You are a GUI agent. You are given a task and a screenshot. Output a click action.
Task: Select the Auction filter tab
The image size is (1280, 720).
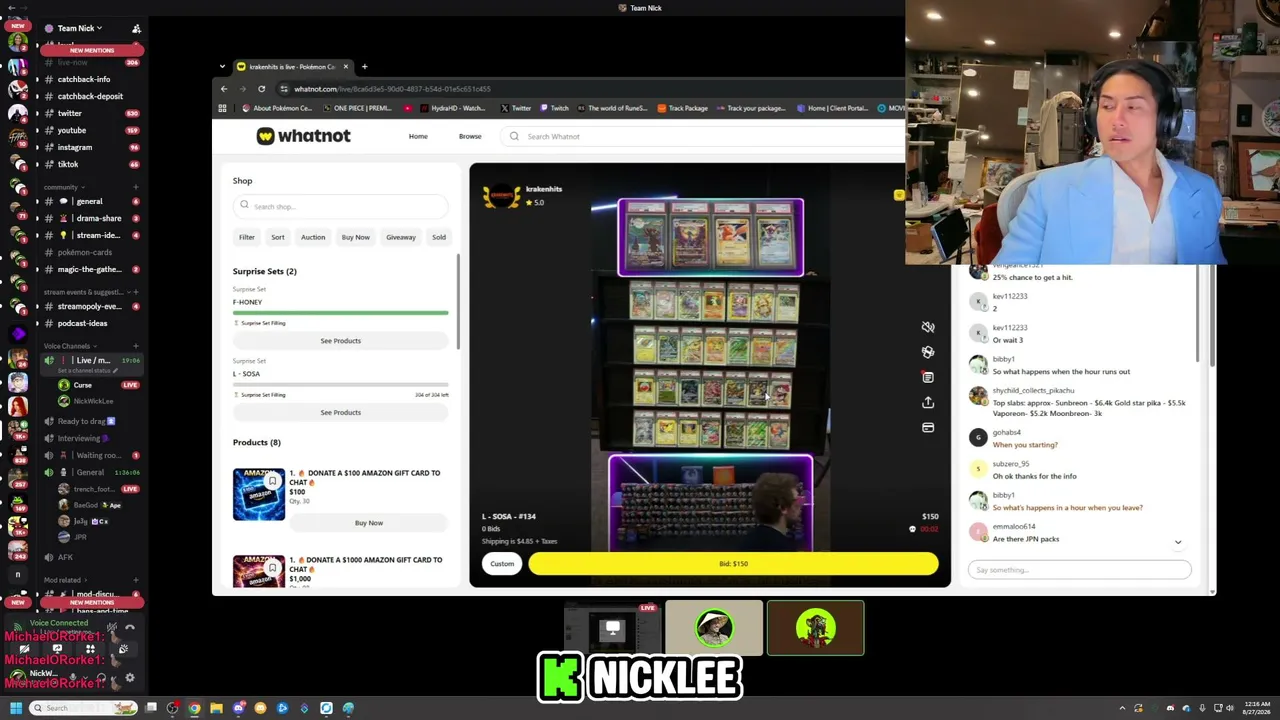click(313, 237)
